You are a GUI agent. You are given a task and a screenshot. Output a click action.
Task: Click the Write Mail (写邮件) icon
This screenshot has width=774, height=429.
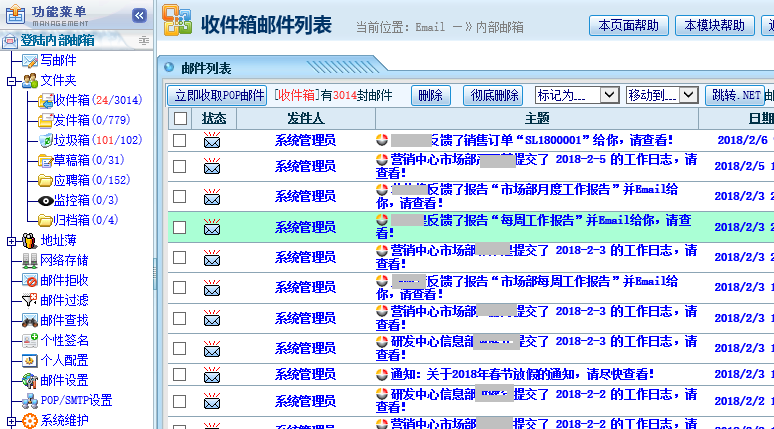tap(29, 60)
